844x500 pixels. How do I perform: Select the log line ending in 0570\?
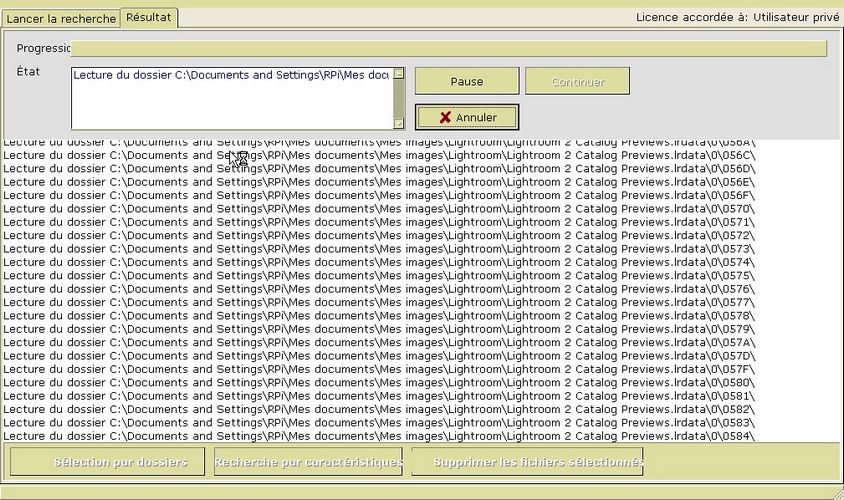pos(378,209)
